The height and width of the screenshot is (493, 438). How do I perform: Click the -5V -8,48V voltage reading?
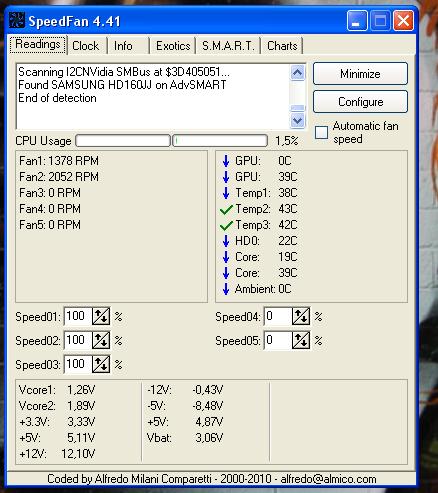click(x=185, y=406)
